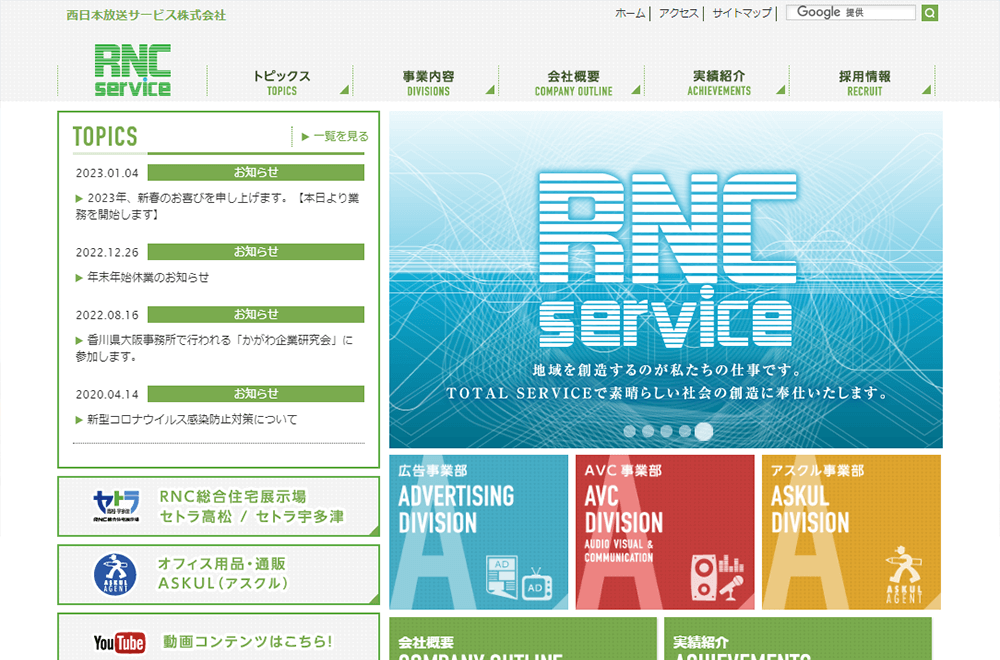This screenshot has width=1000, height=660.
Task: Click the お知らせ tag dated 2020.04.14
Action: tap(256, 394)
